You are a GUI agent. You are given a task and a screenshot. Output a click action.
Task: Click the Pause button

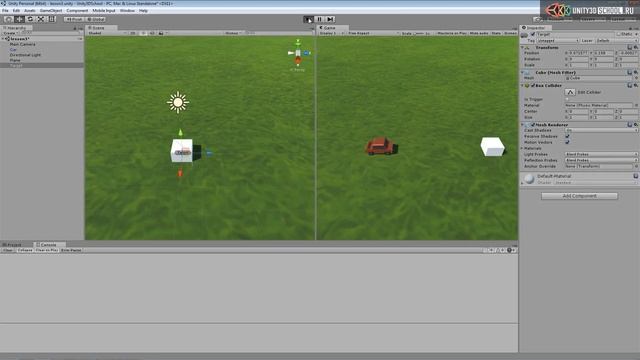pyautogui.click(x=319, y=19)
